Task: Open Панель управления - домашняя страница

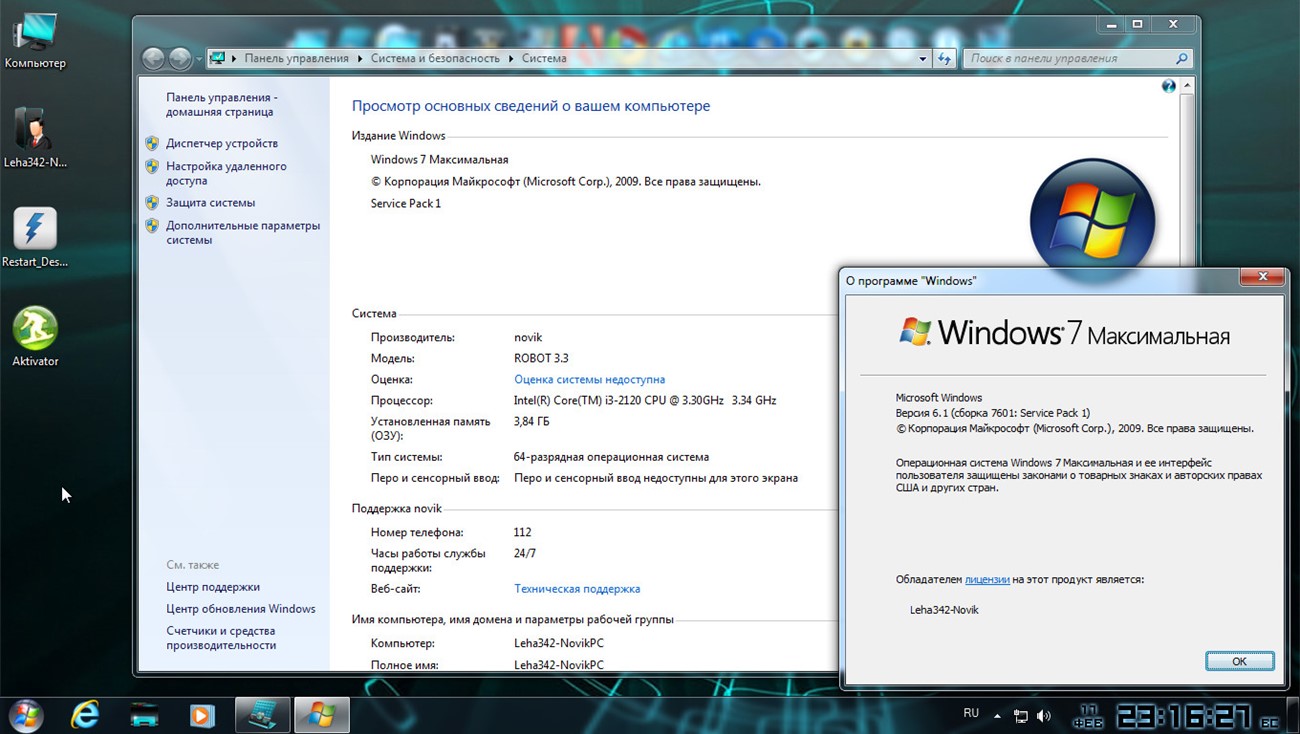Action: click(222, 105)
